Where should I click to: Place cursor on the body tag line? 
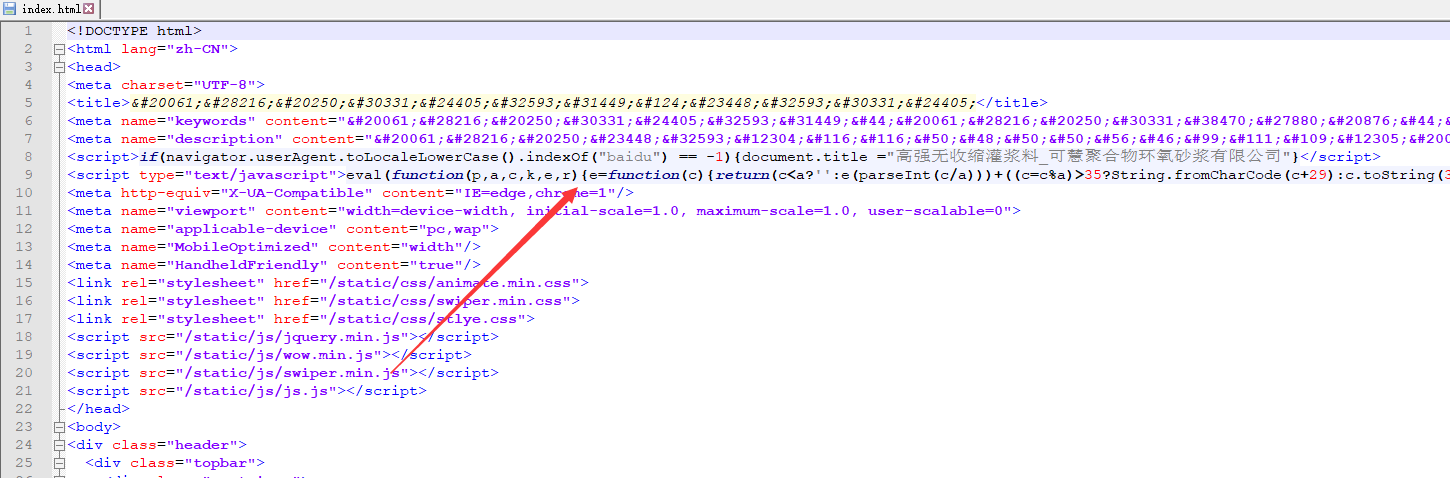[94, 427]
